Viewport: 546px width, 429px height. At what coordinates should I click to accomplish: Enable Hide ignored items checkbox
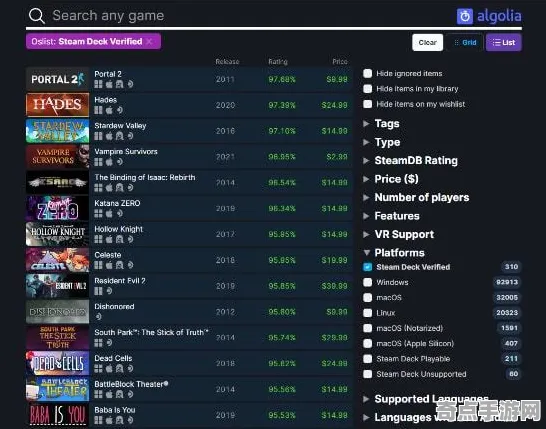(367, 73)
